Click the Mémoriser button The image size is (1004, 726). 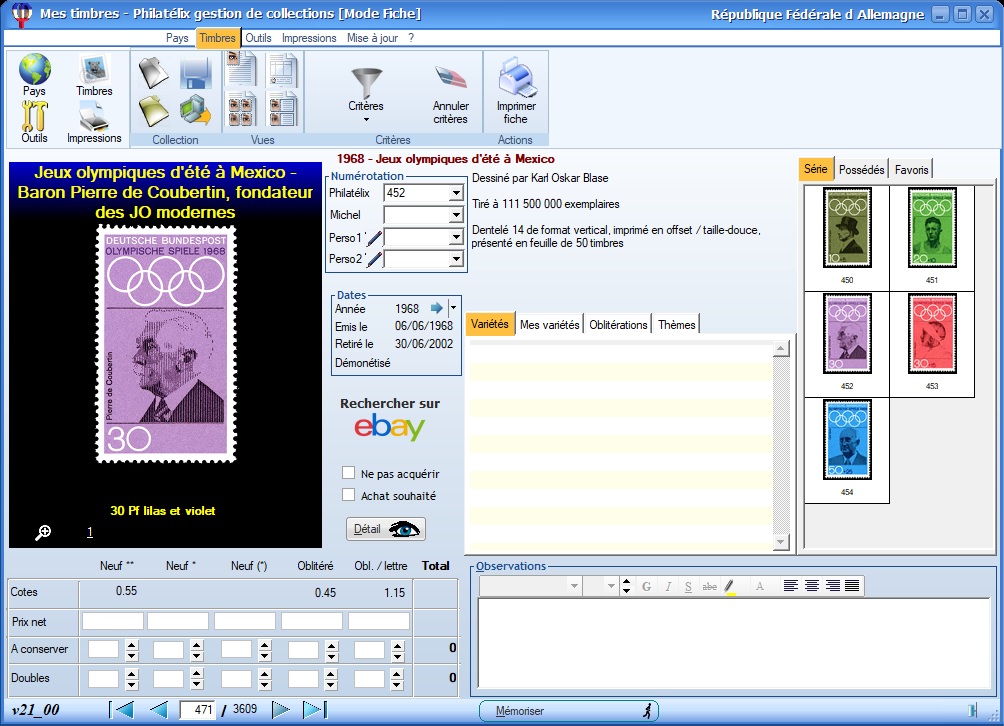tap(569, 711)
